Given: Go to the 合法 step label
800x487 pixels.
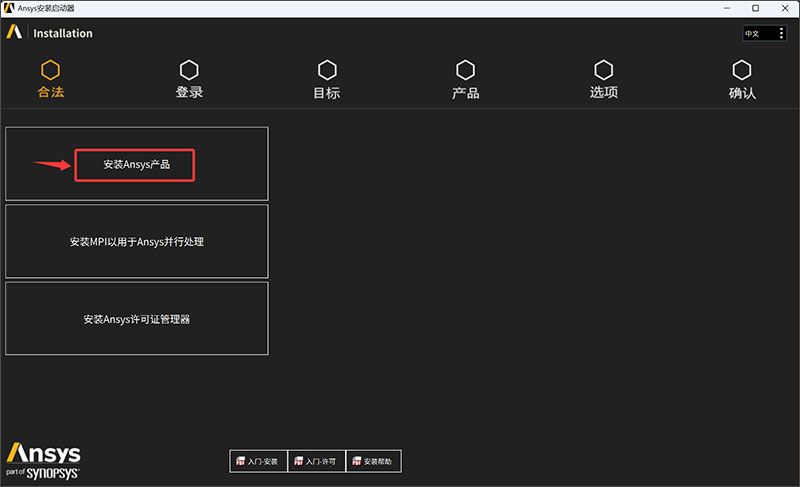Looking at the screenshot, I should tap(51, 92).
